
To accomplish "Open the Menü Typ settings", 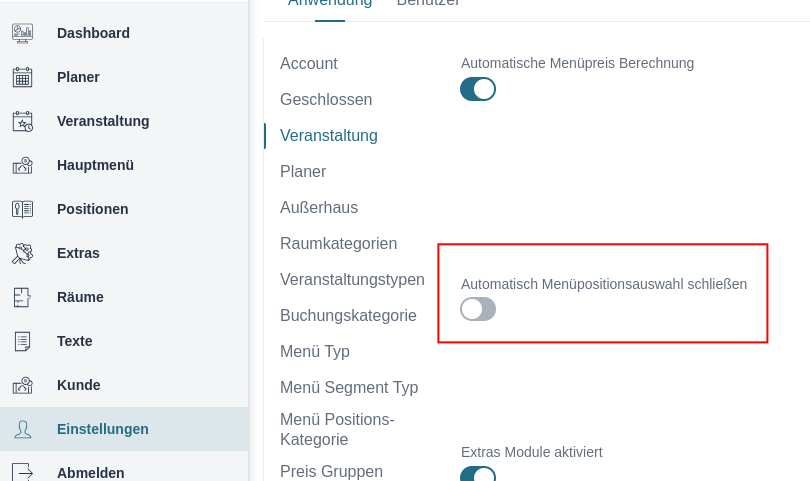I will [315, 352].
